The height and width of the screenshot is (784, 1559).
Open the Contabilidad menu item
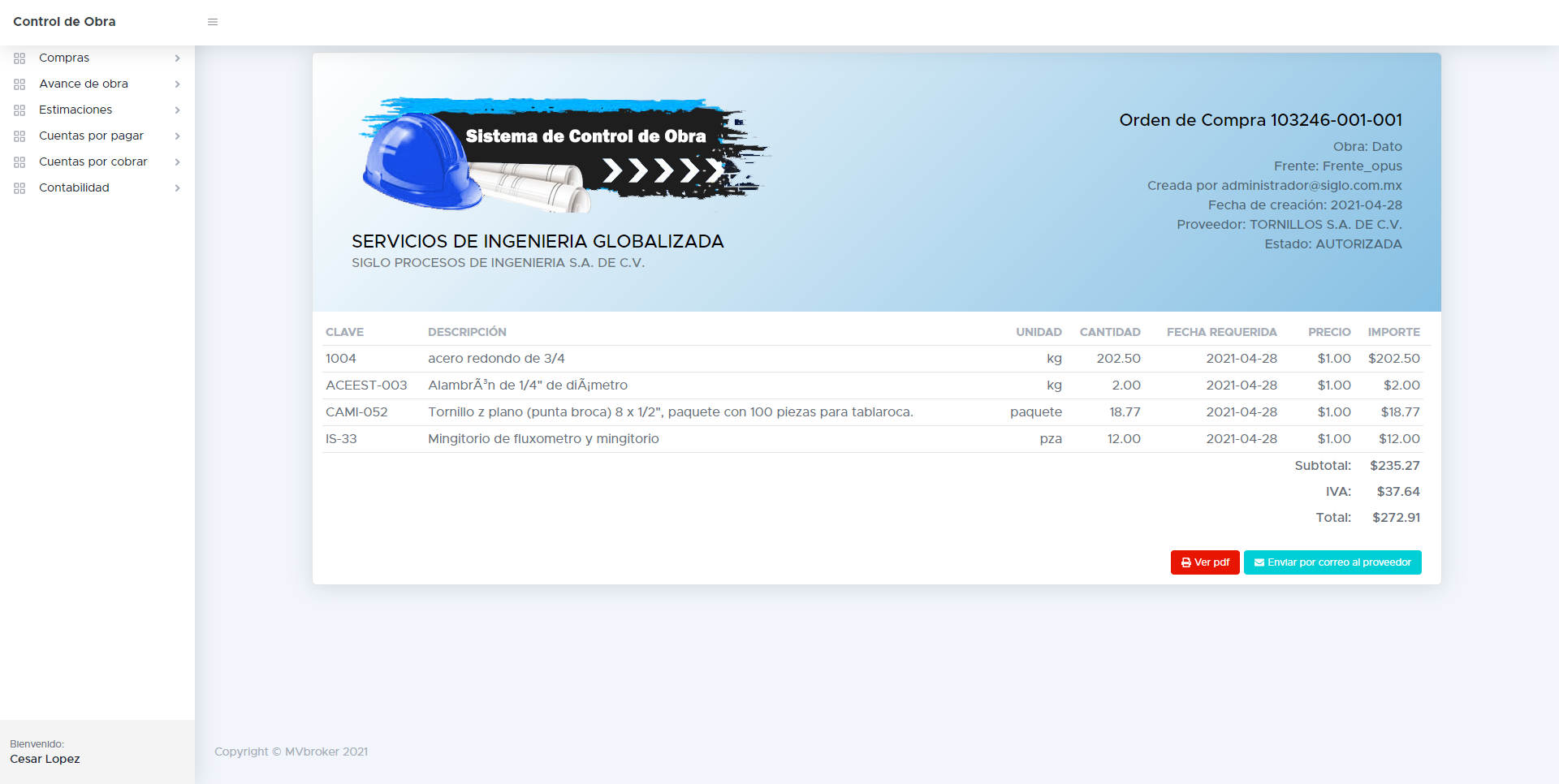pos(74,187)
